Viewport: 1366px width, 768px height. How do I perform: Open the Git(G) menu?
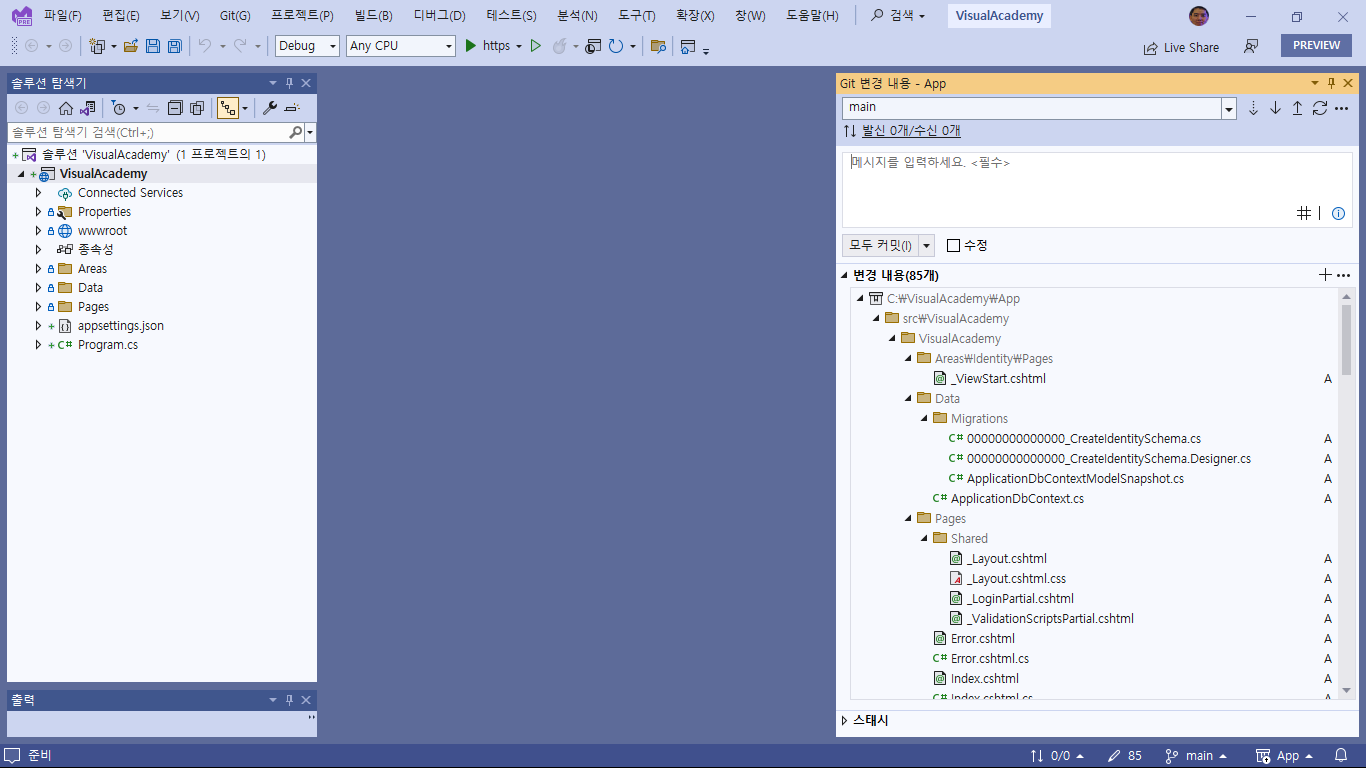(x=235, y=16)
